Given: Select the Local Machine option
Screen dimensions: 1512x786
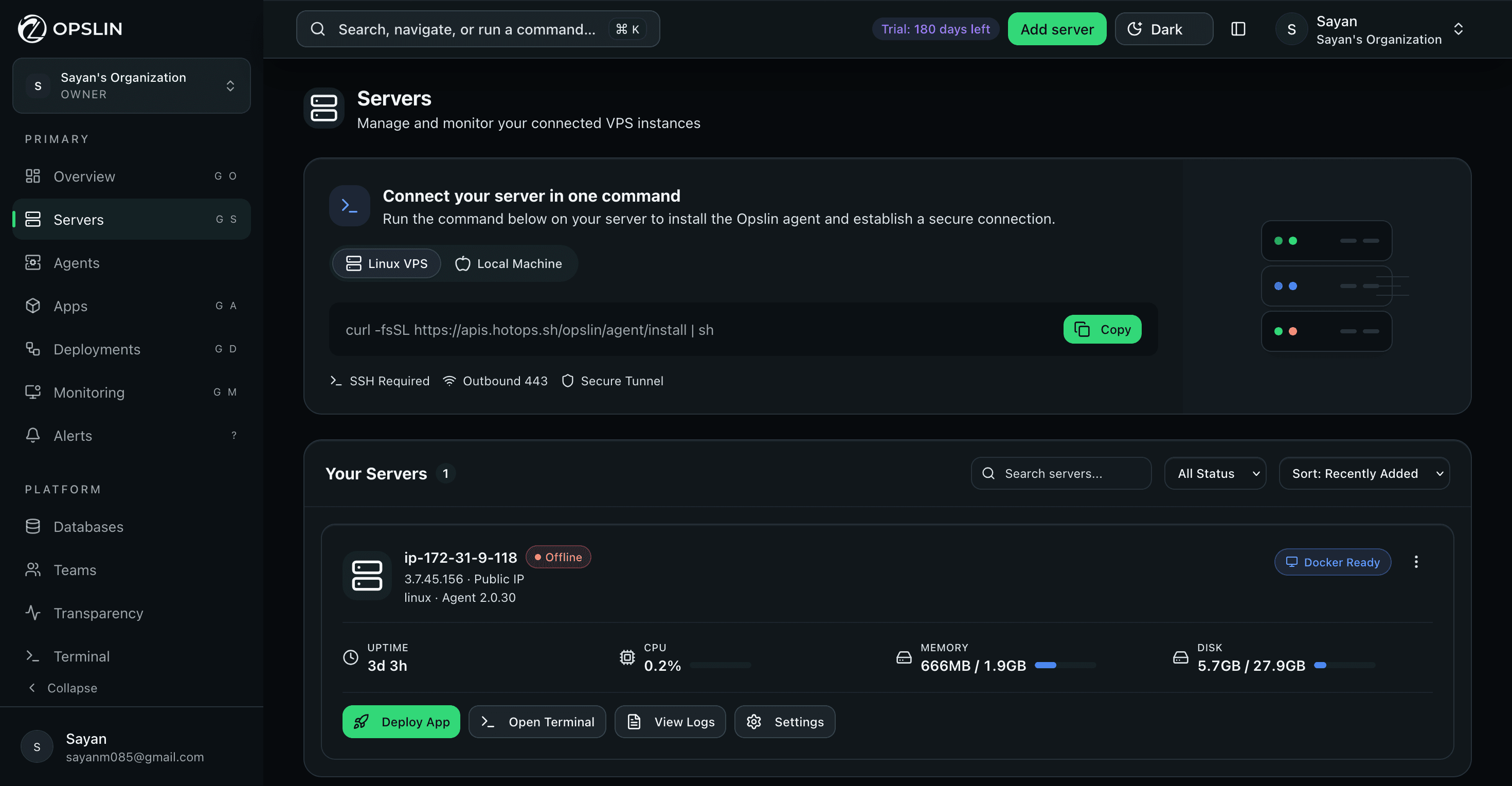Looking at the screenshot, I should click(508, 263).
